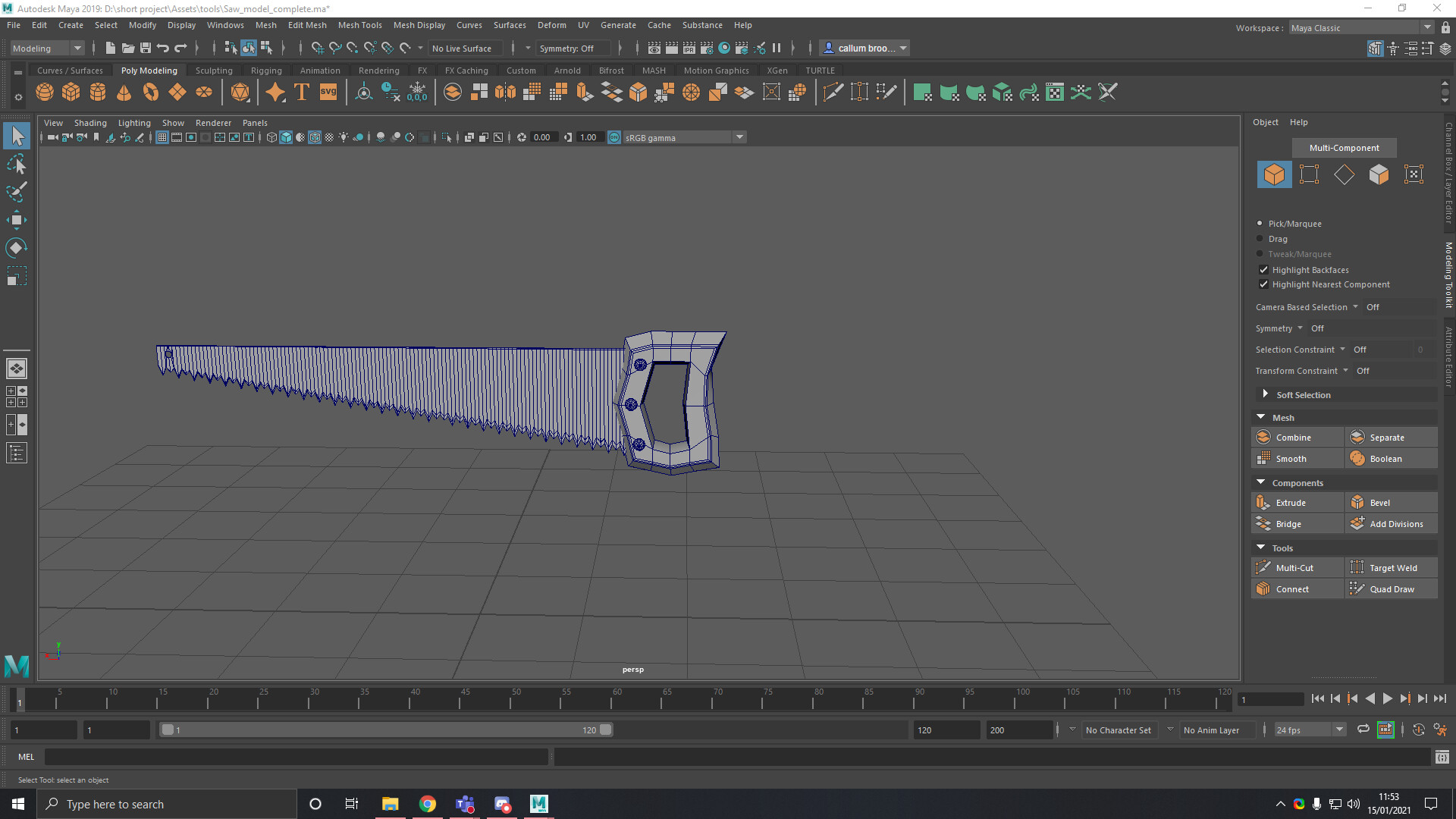This screenshot has height=819, width=1456.
Task: Switch to the Sculpting shelf tab
Action: [x=214, y=71]
